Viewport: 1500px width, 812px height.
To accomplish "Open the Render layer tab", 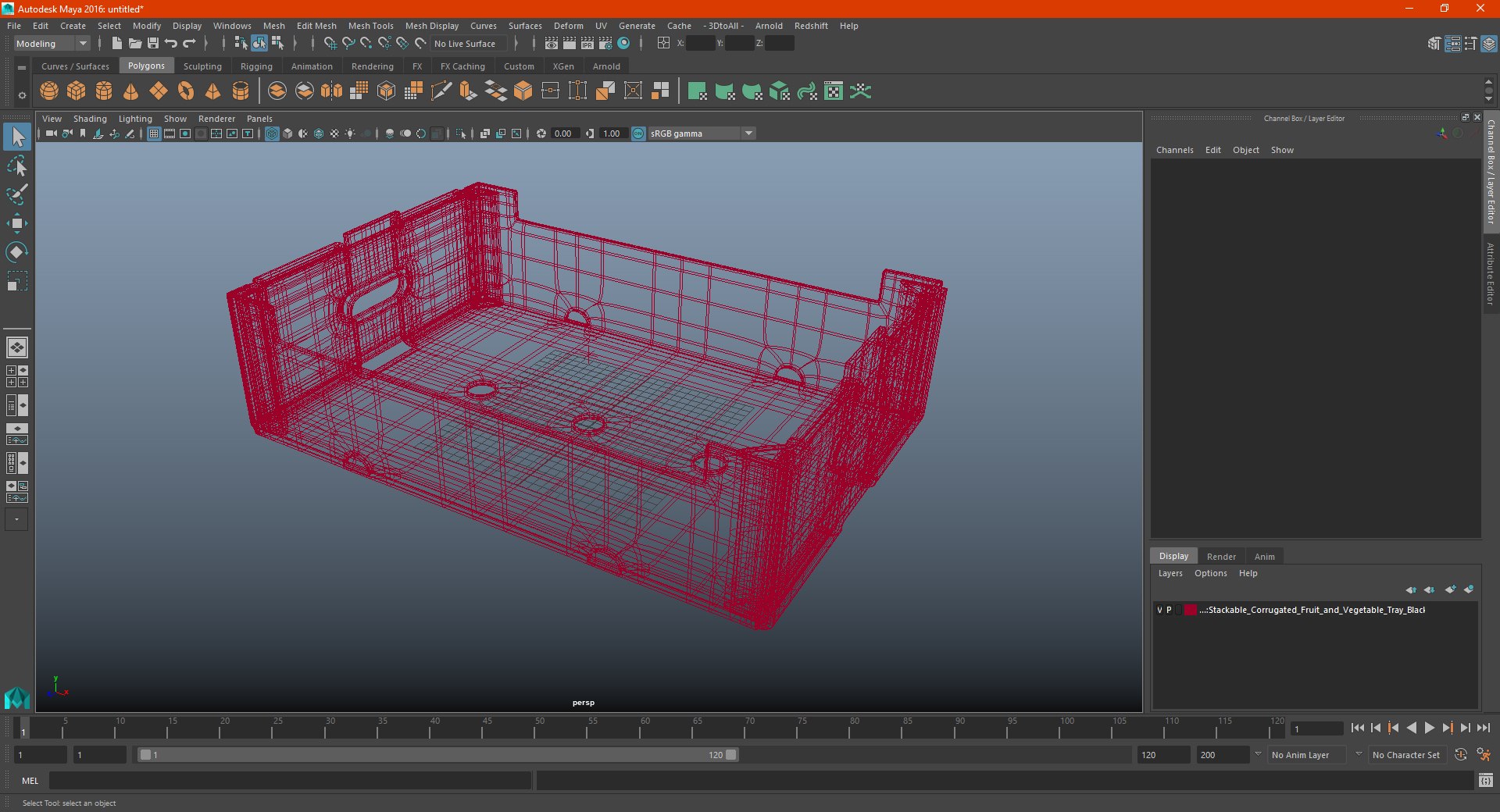I will coord(1221,557).
